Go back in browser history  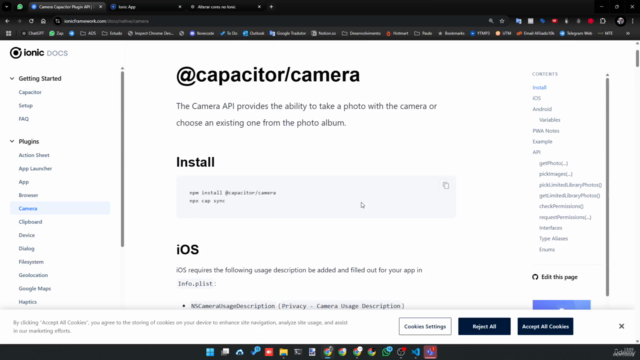click(7, 21)
